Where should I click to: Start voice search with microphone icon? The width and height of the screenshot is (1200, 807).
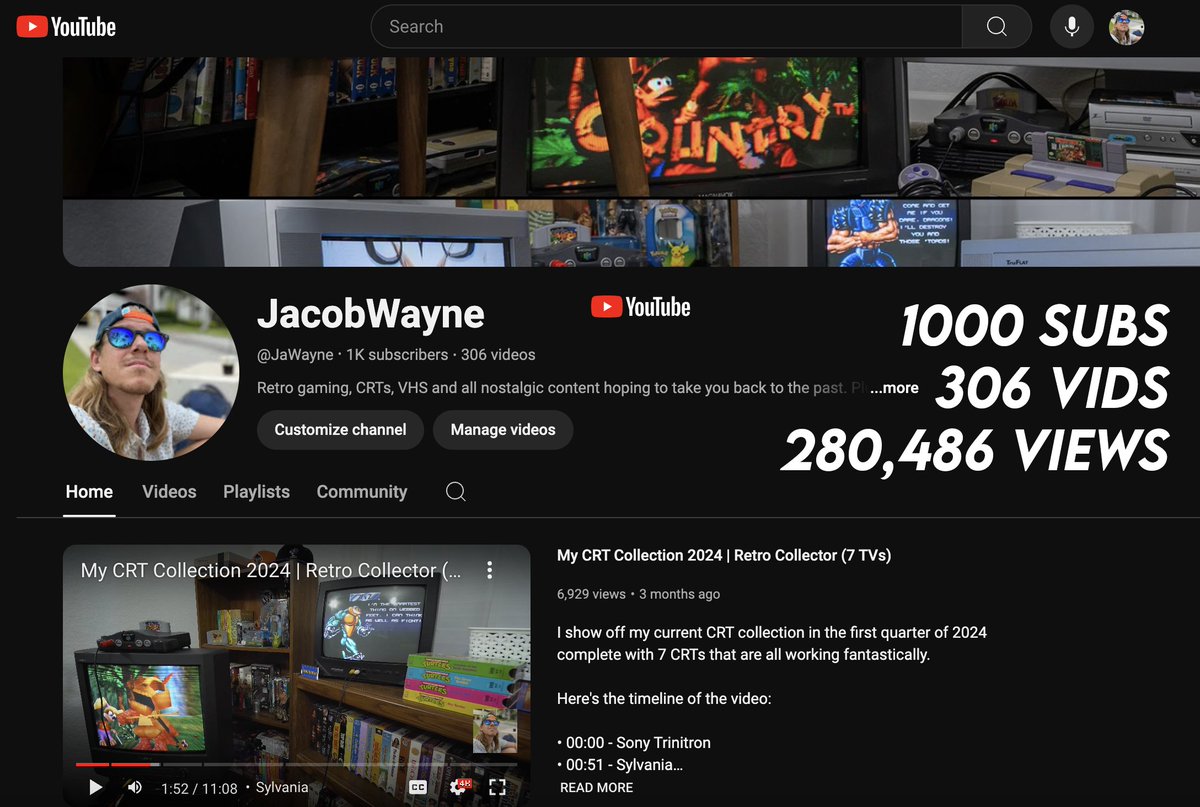coord(1071,27)
